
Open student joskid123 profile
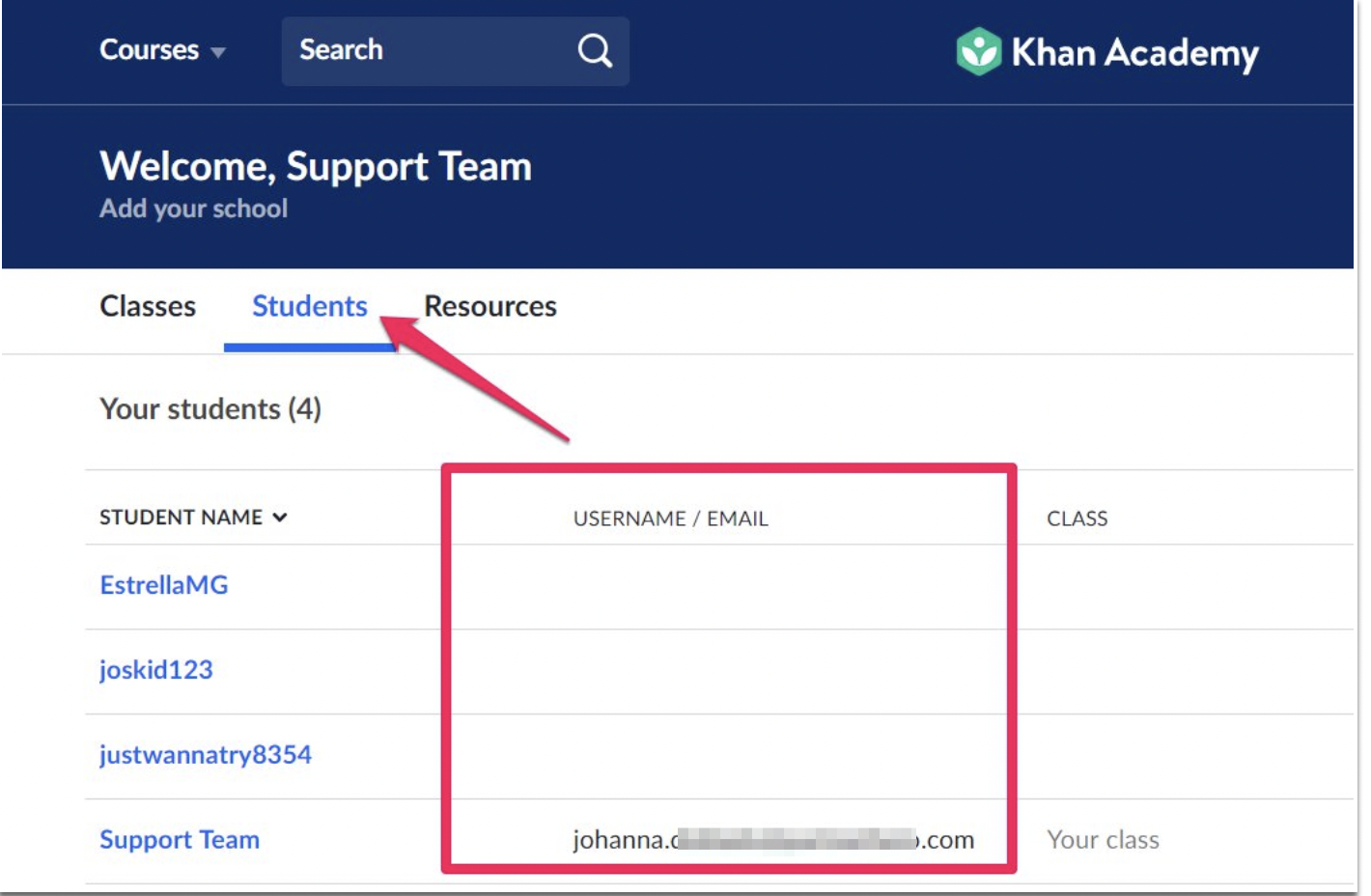click(x=156, y=670)
